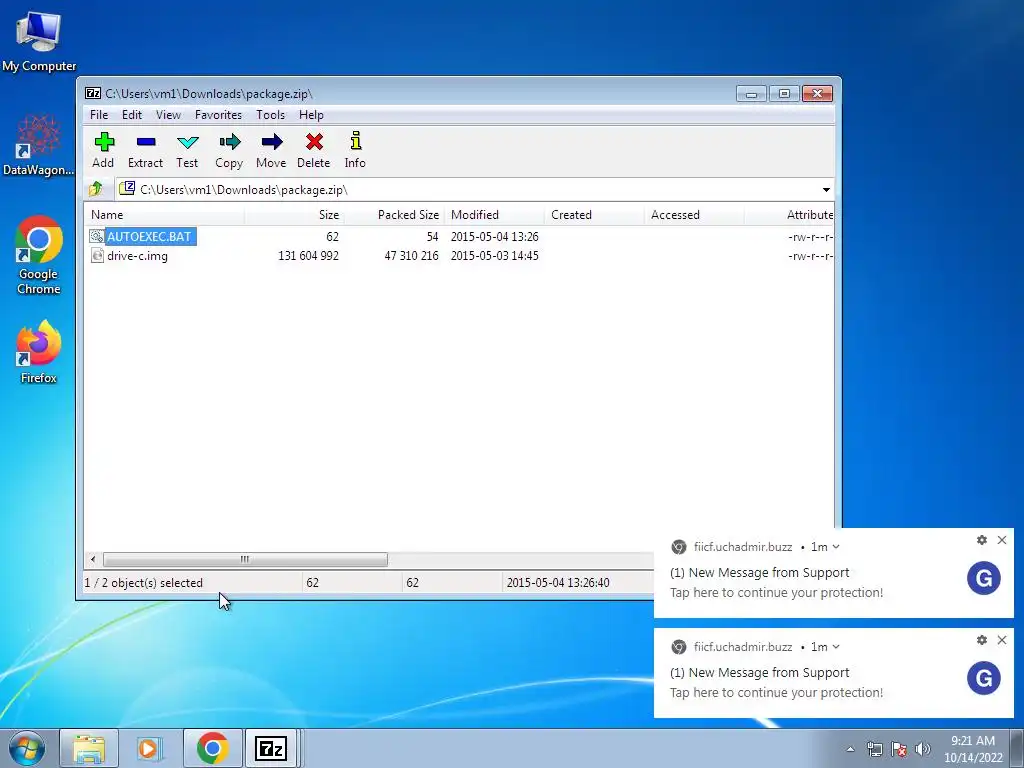Click the drive-c.img file icon
1024x768 pixels.
tap(97, 255)
